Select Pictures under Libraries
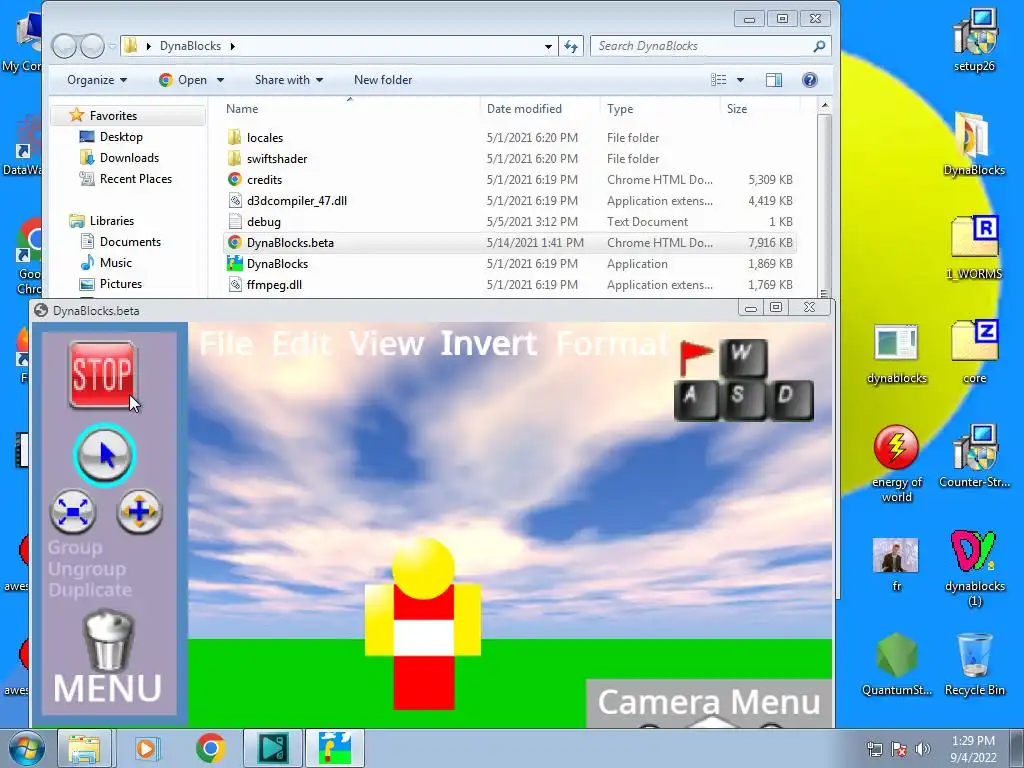1024x768 pixels. (x=120, y=283)
